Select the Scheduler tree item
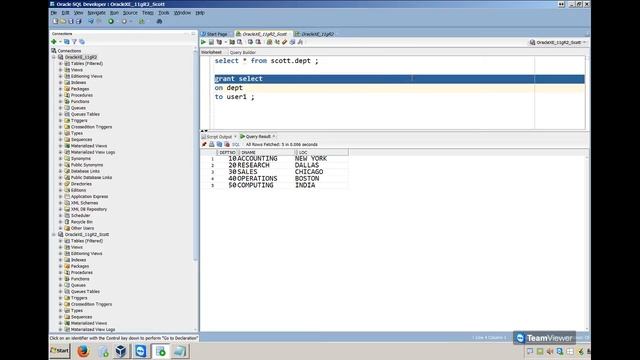 point(80,216)
